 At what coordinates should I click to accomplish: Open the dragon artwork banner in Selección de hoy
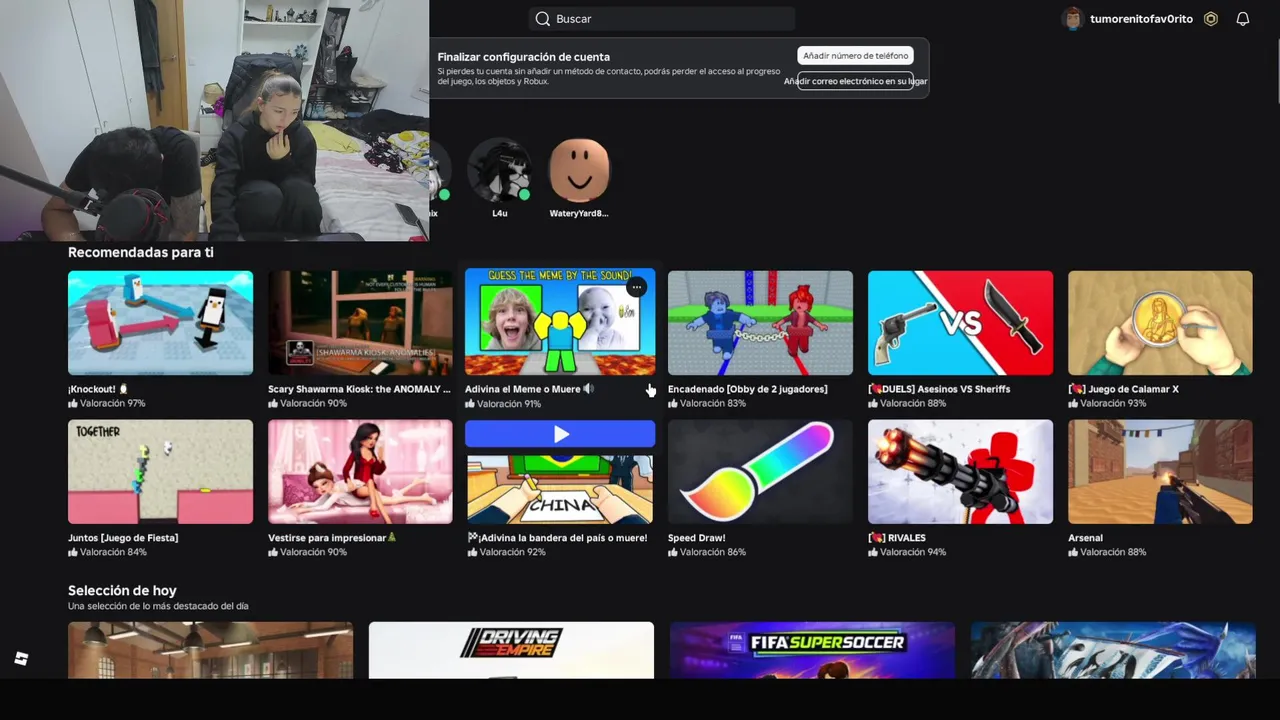1113,650
